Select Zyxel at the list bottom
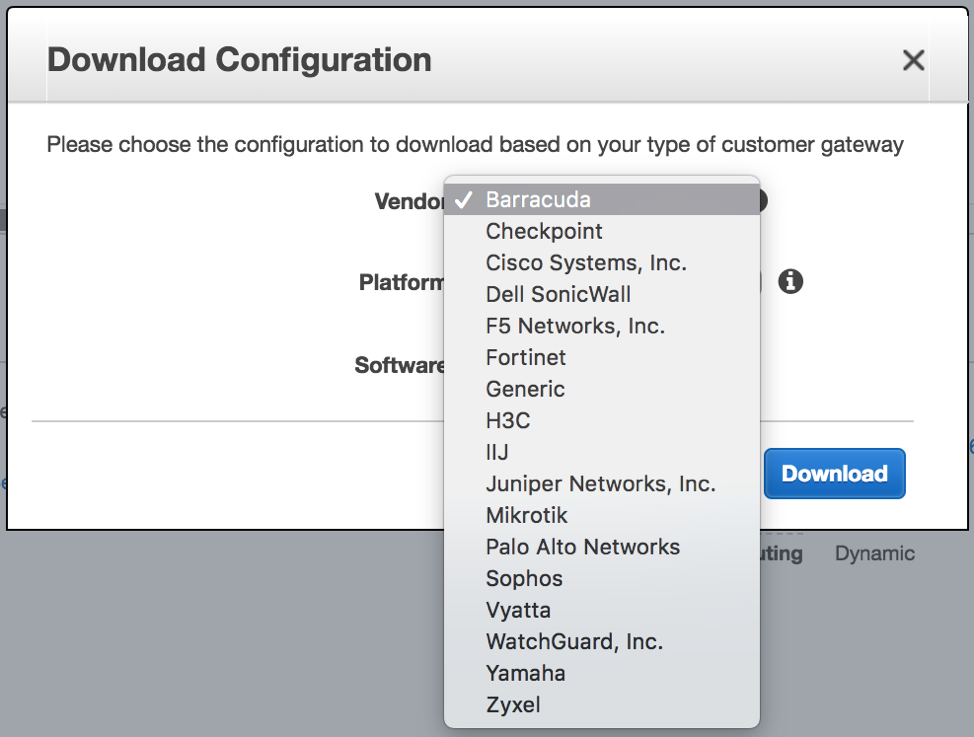The width and height of the screenshot is (974, 737). (513, 705)
